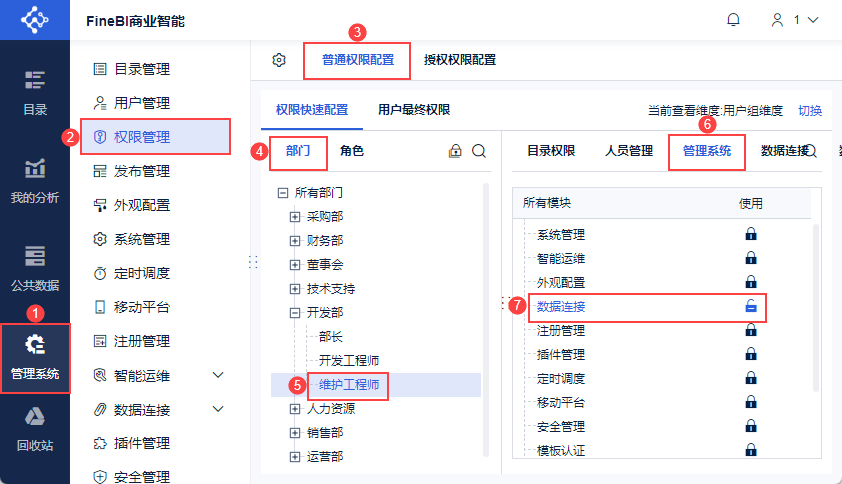Open the settings gear icon beside 普通权限配置
Viewport: 842px width, 484px height.
[279, 60]
